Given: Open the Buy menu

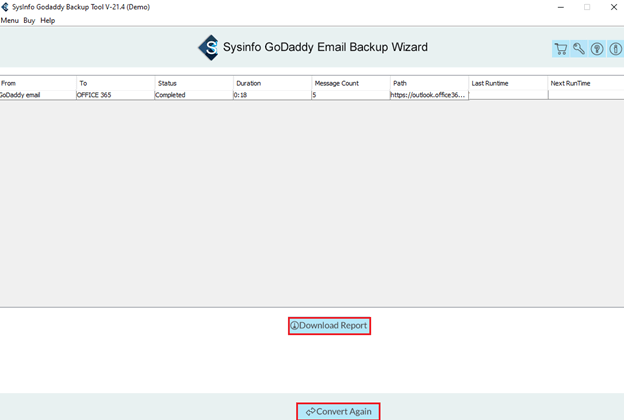Looking at the screenshot, I should tap(29, 20).
